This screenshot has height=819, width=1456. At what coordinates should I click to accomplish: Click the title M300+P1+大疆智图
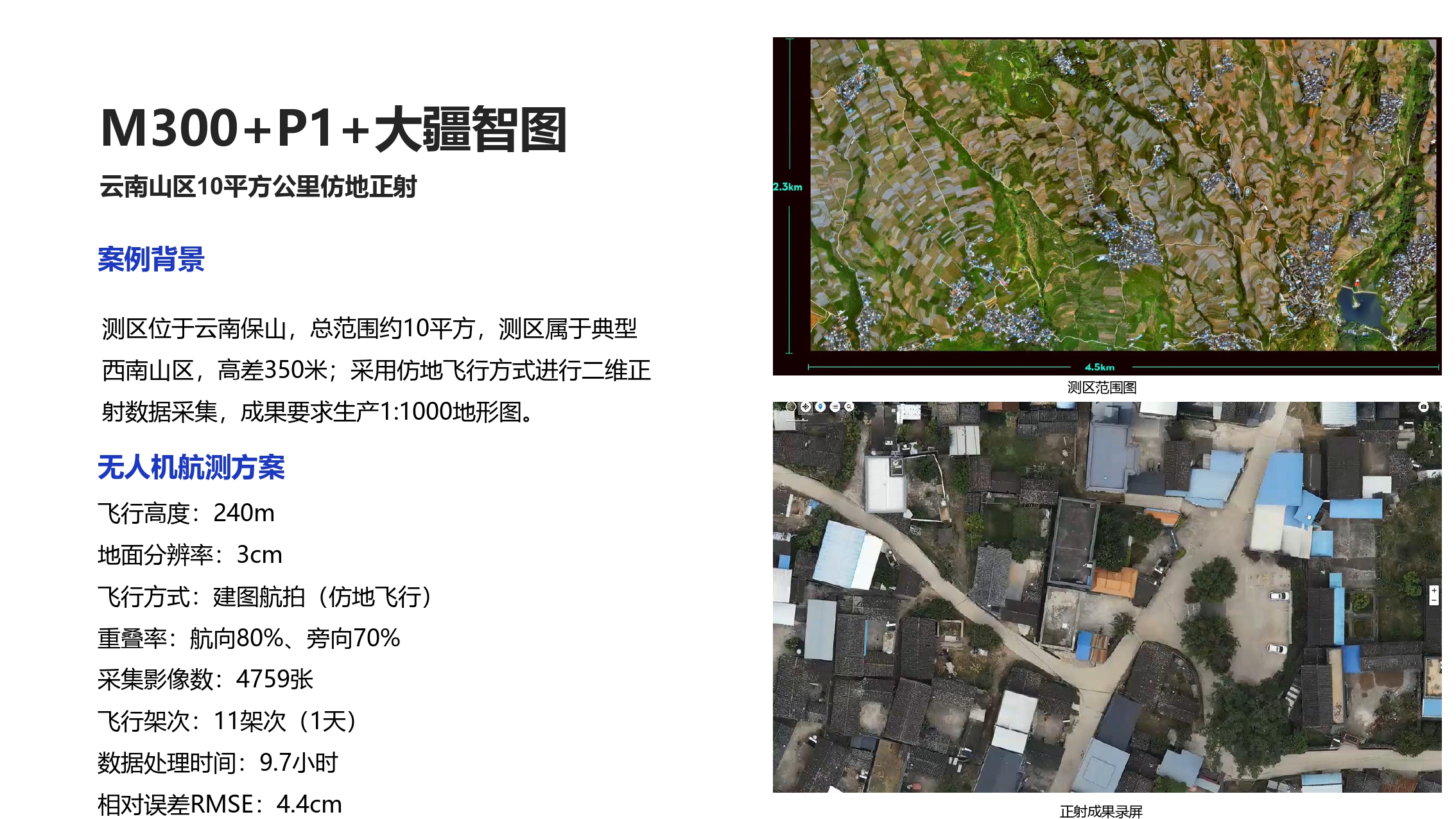(x=334, y=129)
